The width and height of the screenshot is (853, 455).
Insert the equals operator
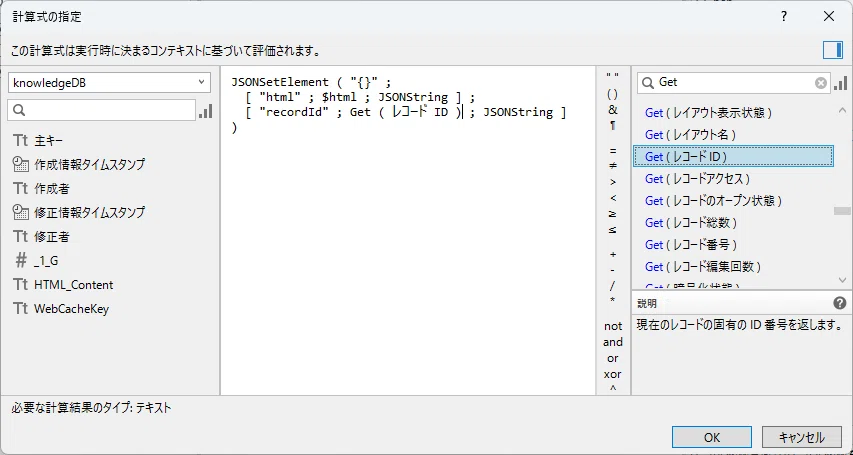coord(613,151)
